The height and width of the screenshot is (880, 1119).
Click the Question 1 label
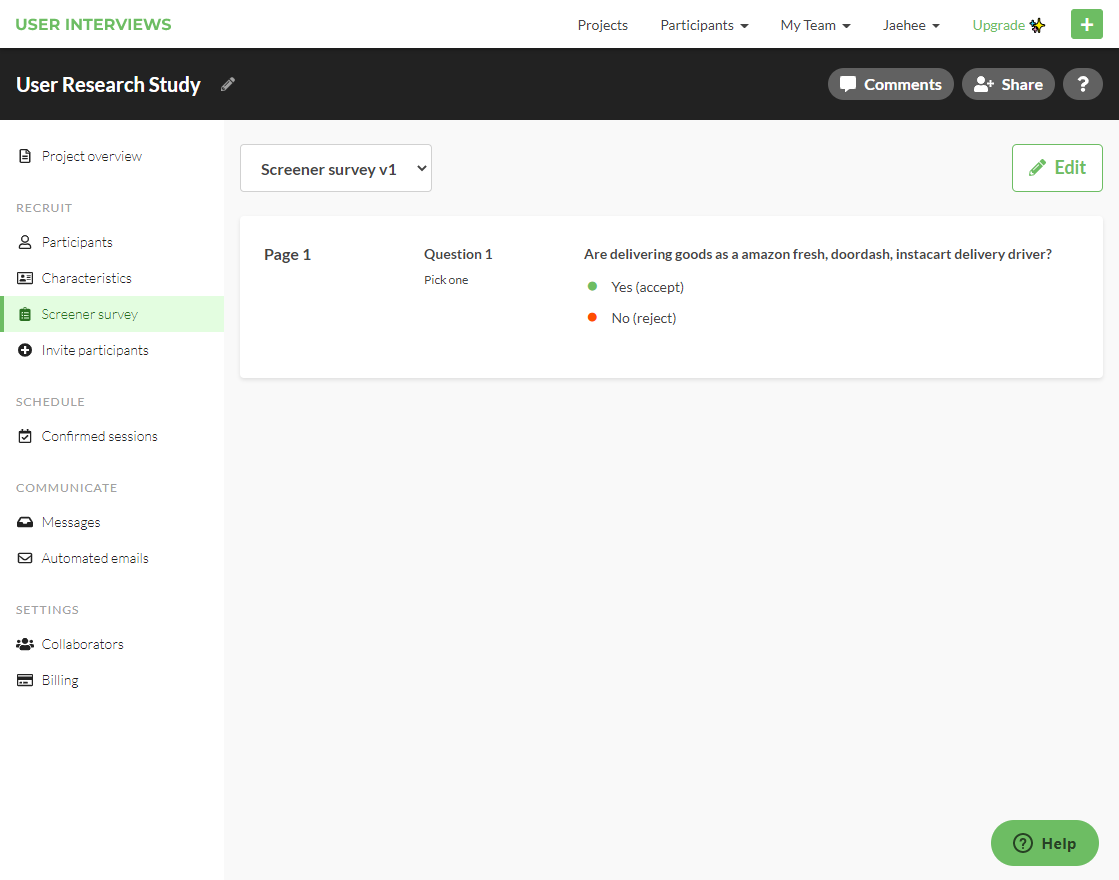click(x=458, y=254)
